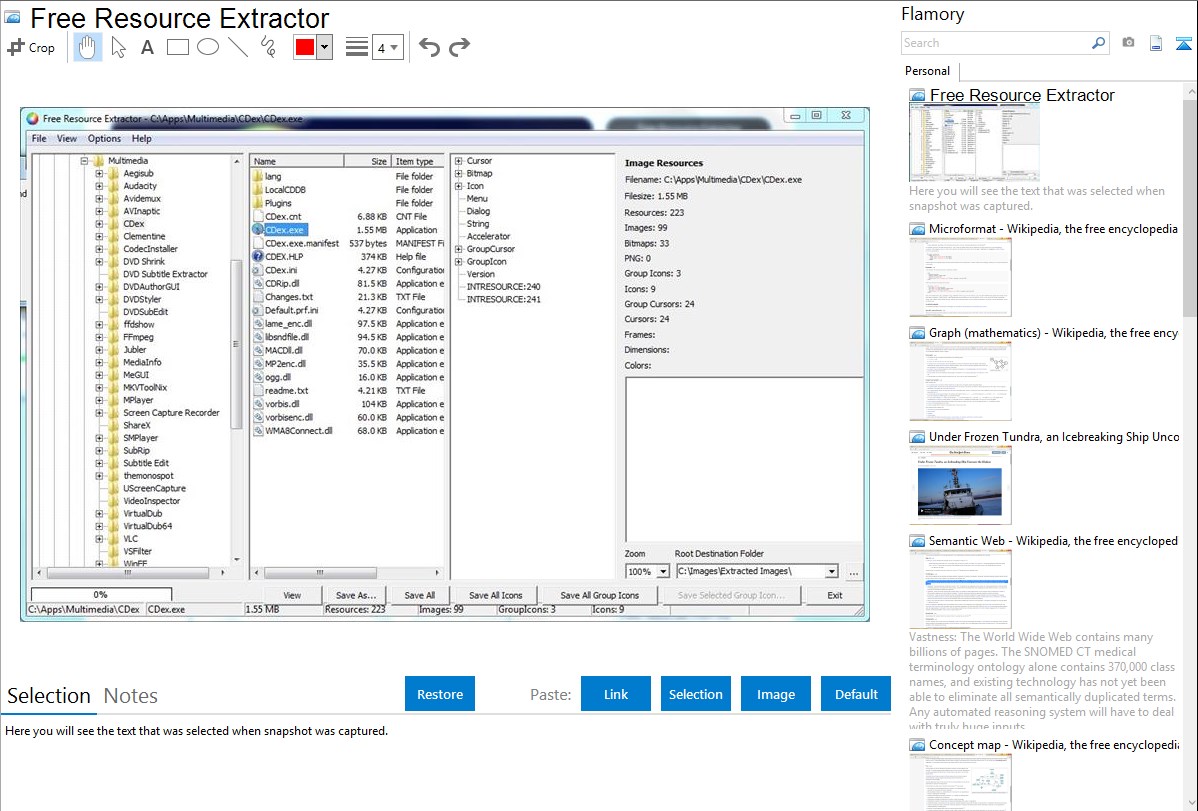Open the Semantic Web snapshot link
The width and height of the screenshot is (1198, 811).
(1053, 540)
